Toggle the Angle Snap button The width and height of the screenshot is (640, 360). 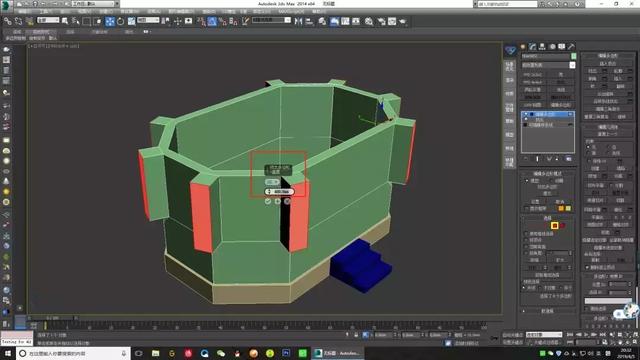pyautogui.click(x=212, y=21)
